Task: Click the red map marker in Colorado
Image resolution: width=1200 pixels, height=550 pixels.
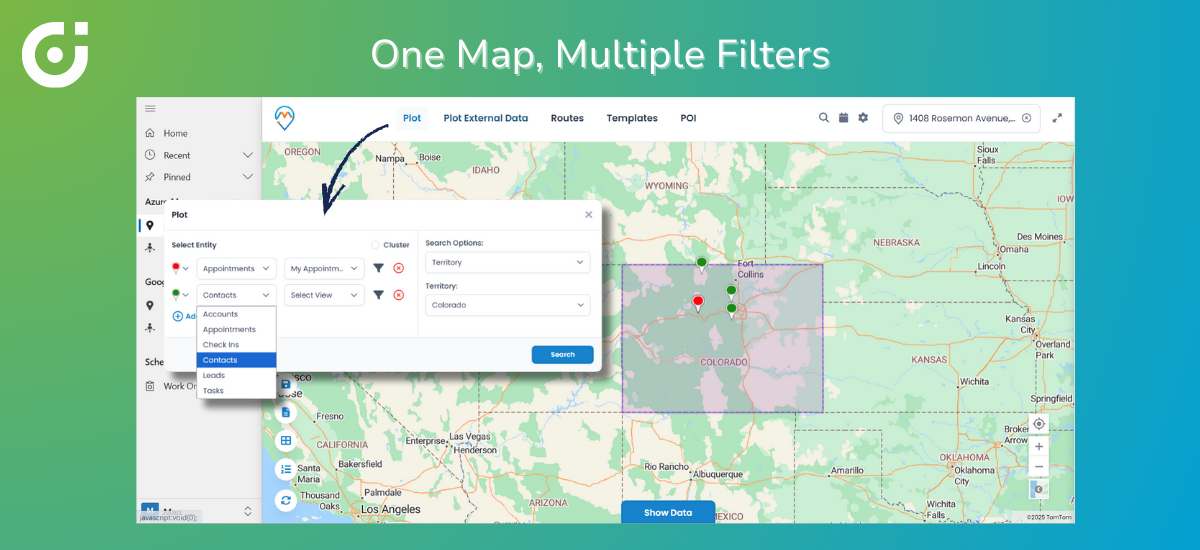Action: [698, 302]
